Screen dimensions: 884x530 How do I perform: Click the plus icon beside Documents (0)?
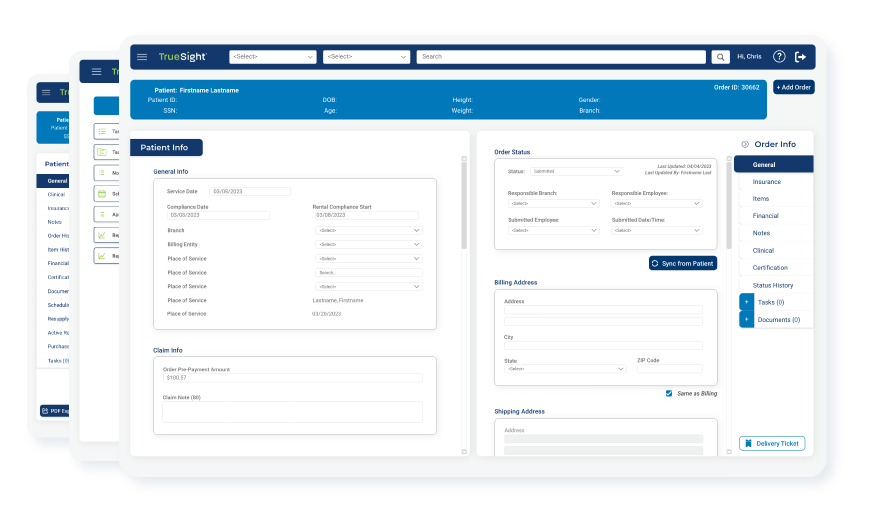[747, 320]
